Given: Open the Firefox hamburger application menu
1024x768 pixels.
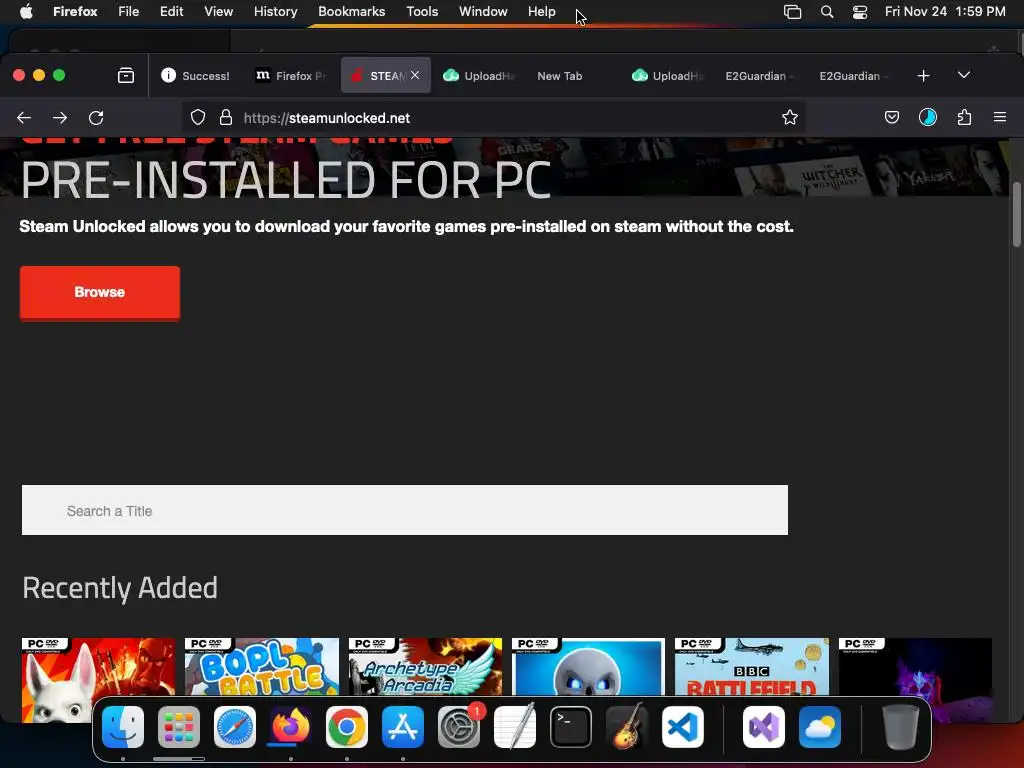Looking at the screenshot, I should tap(999, 118).
